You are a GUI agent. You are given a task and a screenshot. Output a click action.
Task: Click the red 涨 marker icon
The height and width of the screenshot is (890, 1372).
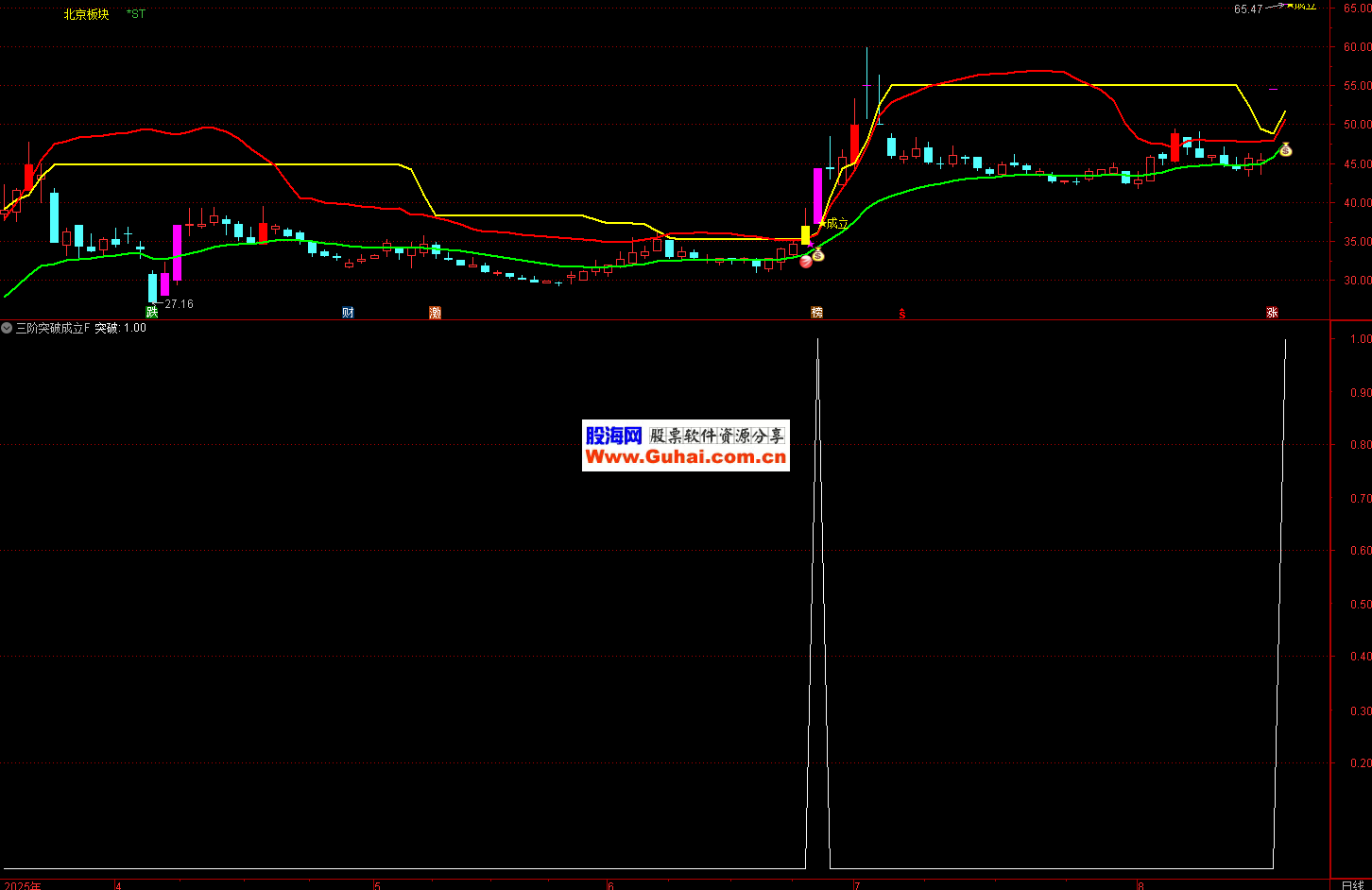(x=1273, y=313)
